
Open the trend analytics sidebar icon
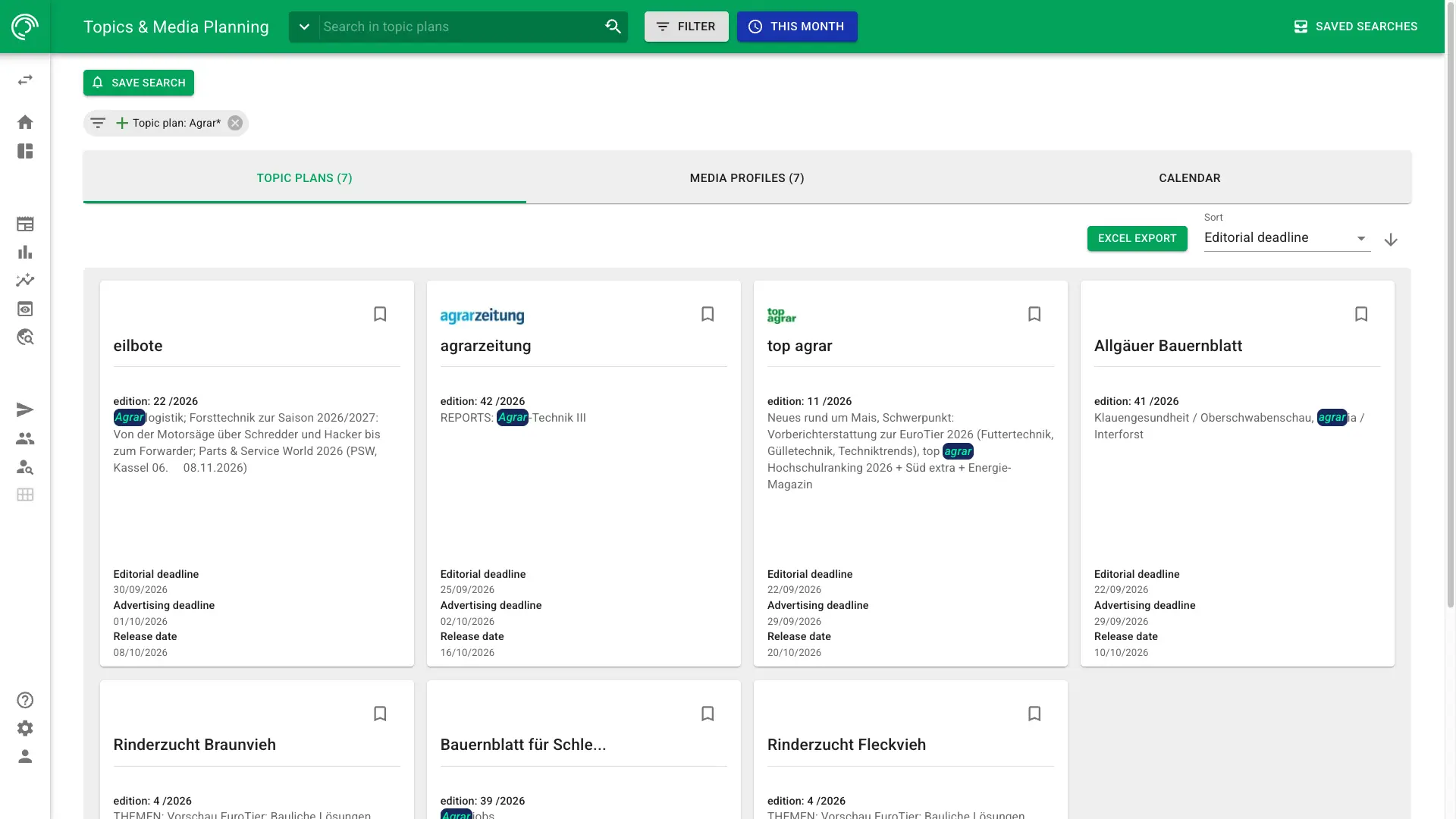click(25, 281)
